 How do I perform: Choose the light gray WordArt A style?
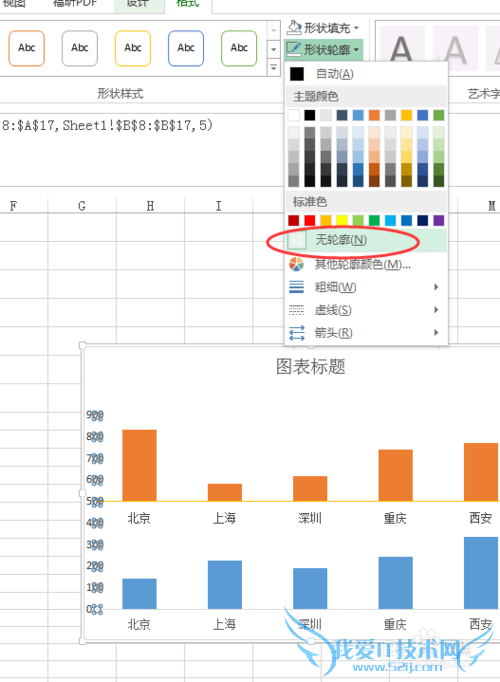[455, 48]
